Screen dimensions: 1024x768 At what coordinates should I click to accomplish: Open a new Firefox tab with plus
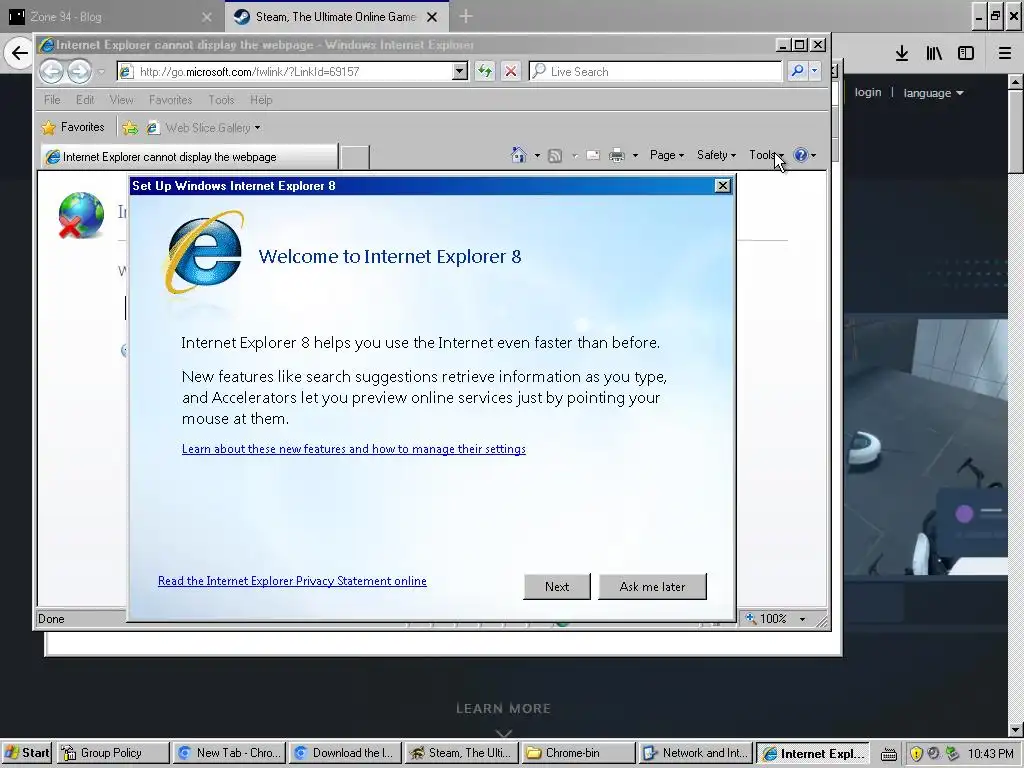[466, 16]
